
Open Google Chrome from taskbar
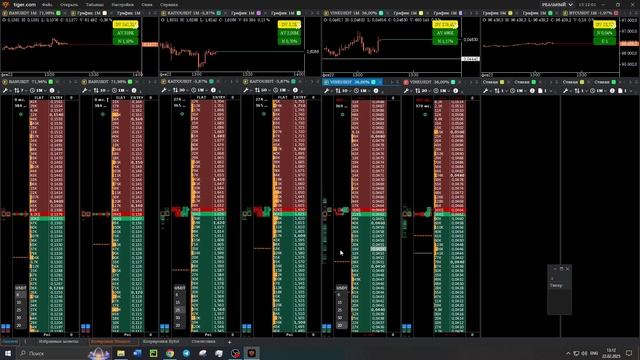170,353
